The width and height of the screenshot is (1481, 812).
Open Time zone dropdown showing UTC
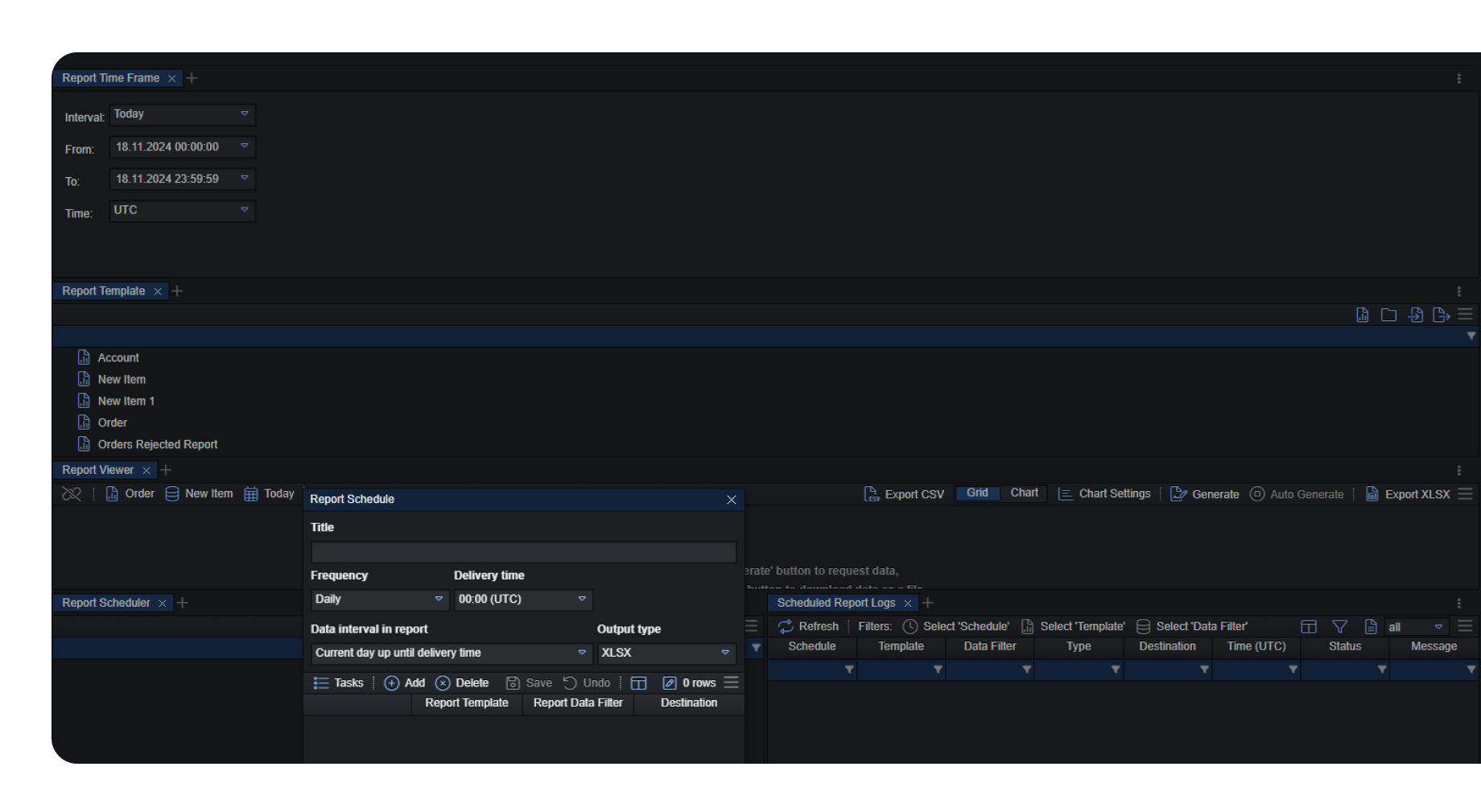[x=183, y=210]
